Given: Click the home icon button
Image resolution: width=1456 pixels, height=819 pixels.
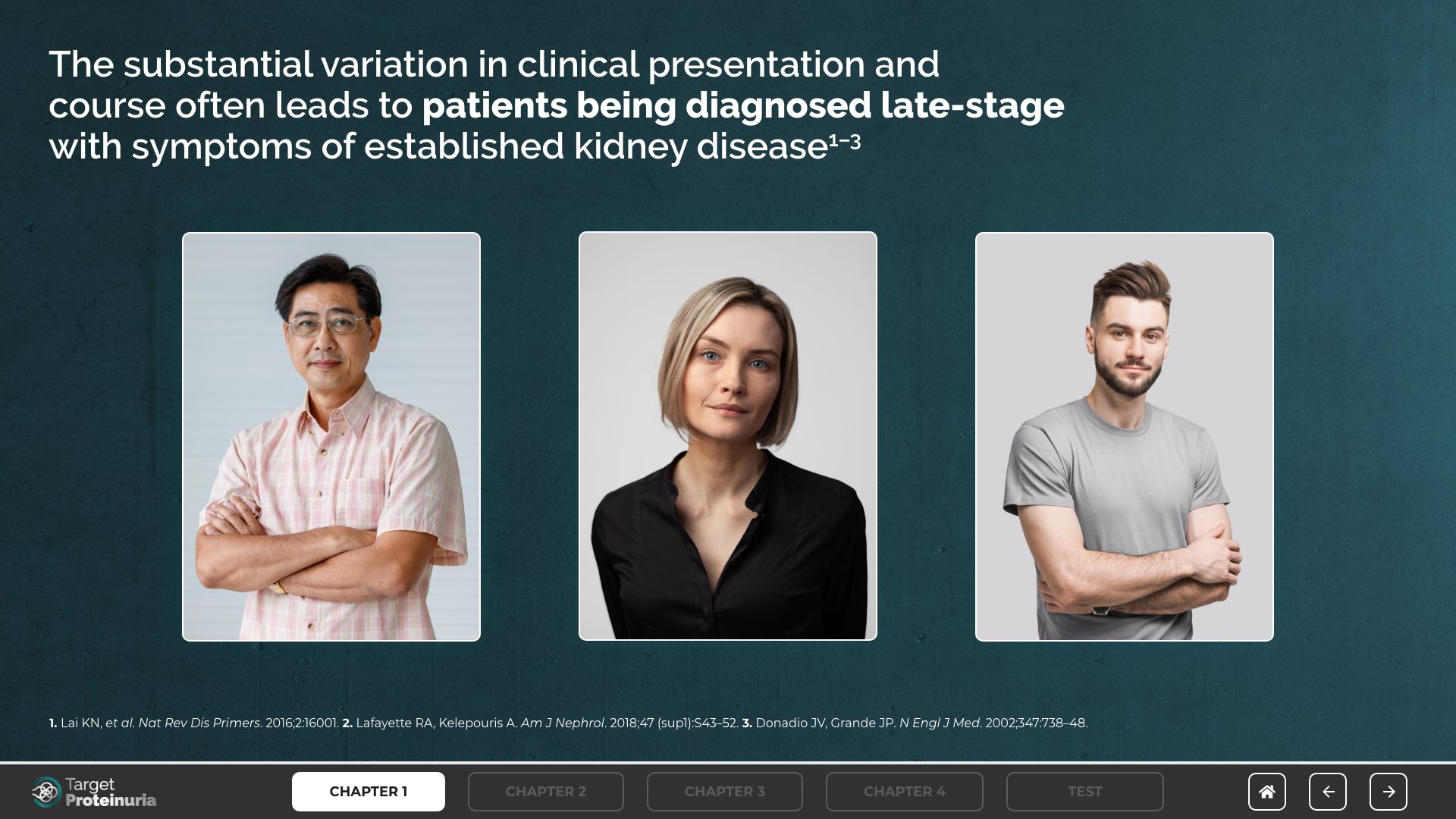Looking at the screenshot, I should click(x=1266, y=792).
